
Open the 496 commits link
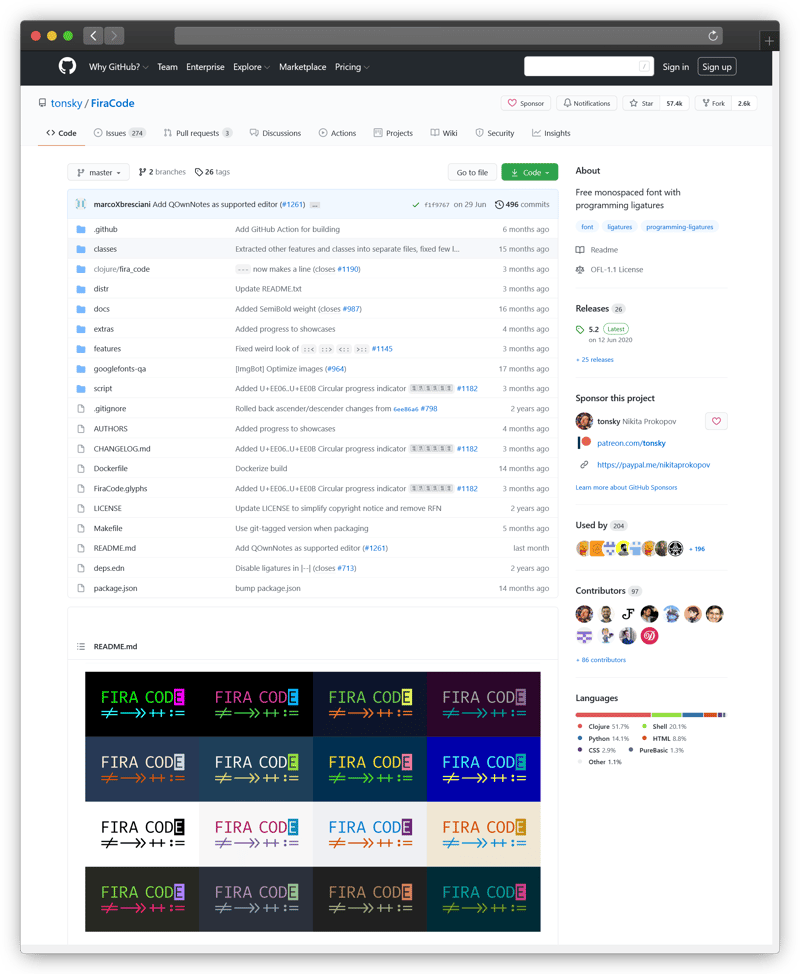click(x=522, y=204)
